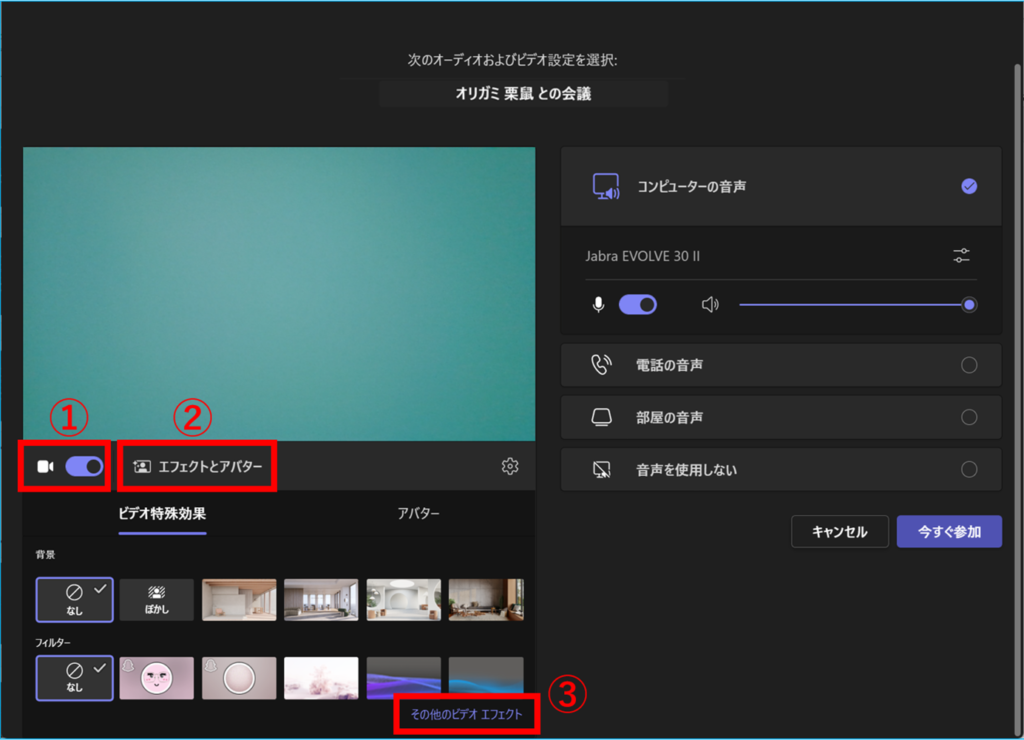Viewport: 1024px width, 740px height.
Task: Click the 今すぐ参加 button
Action: click(x=949, y=532)
